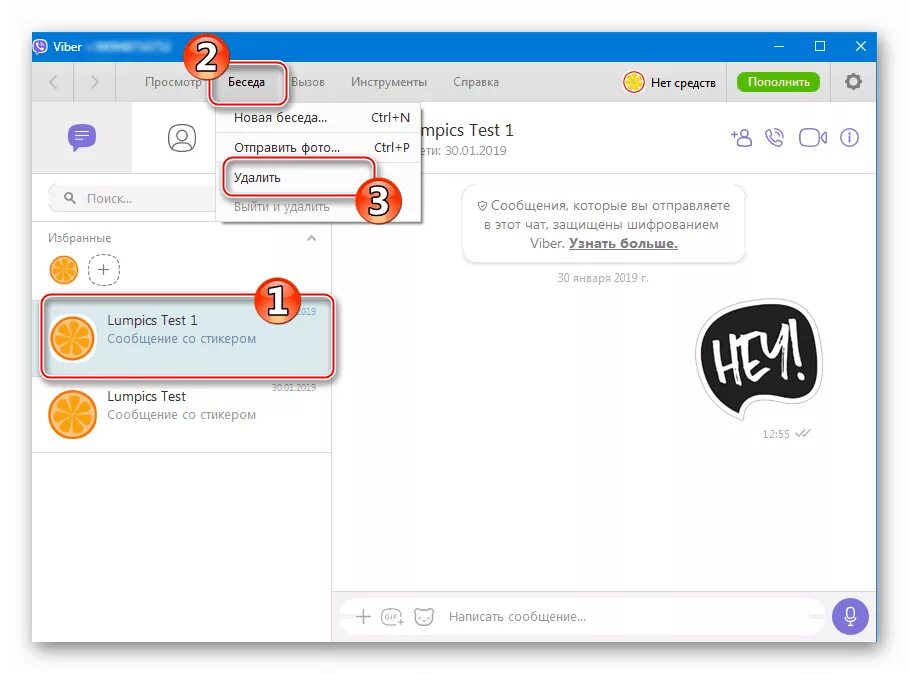This screenshot has height=674, width=909.
Task: Click the Viber Out orange balance icon
Action: 634,82
